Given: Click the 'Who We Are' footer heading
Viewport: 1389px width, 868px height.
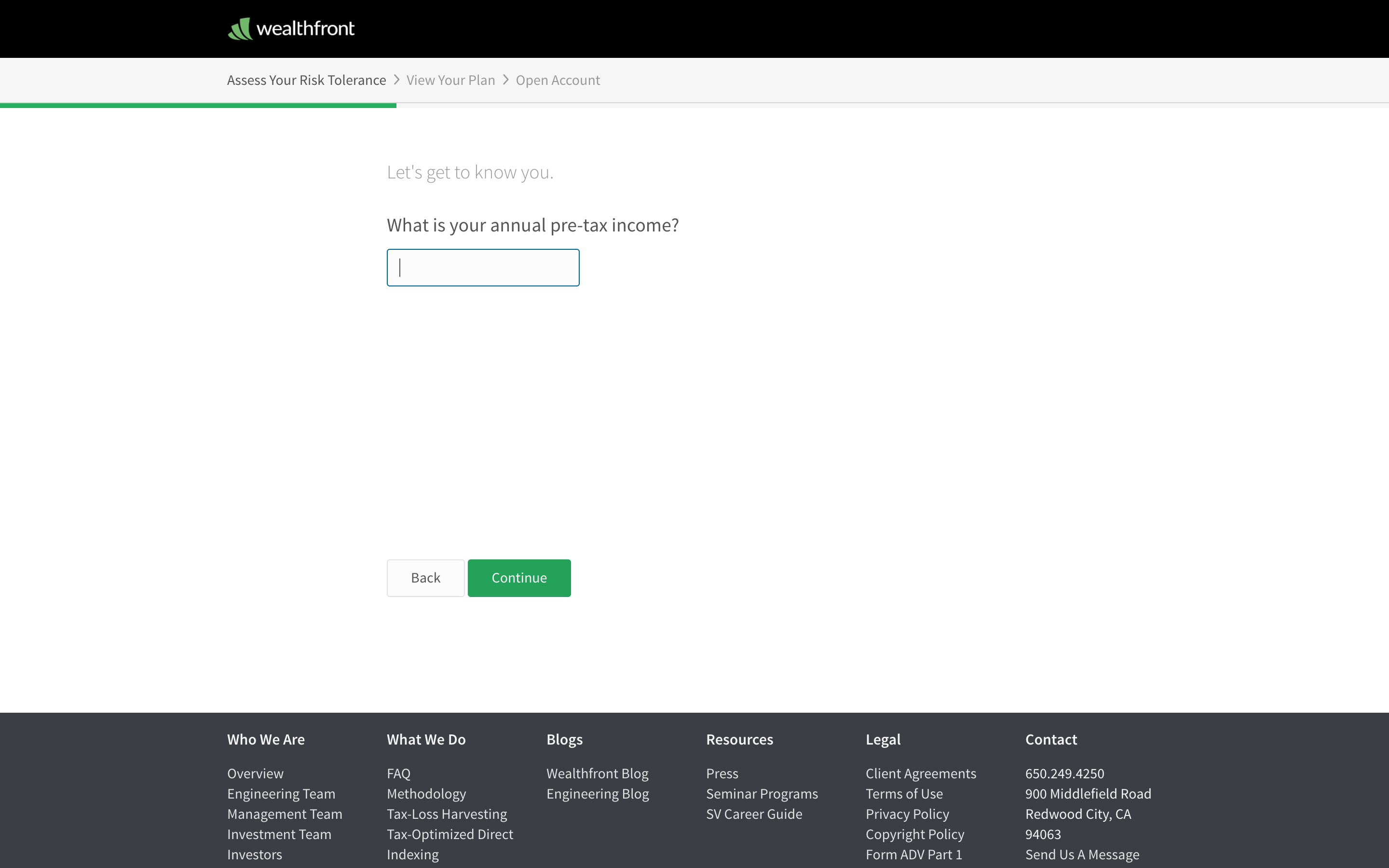Looking at the screenshot, I should (266, 739).
